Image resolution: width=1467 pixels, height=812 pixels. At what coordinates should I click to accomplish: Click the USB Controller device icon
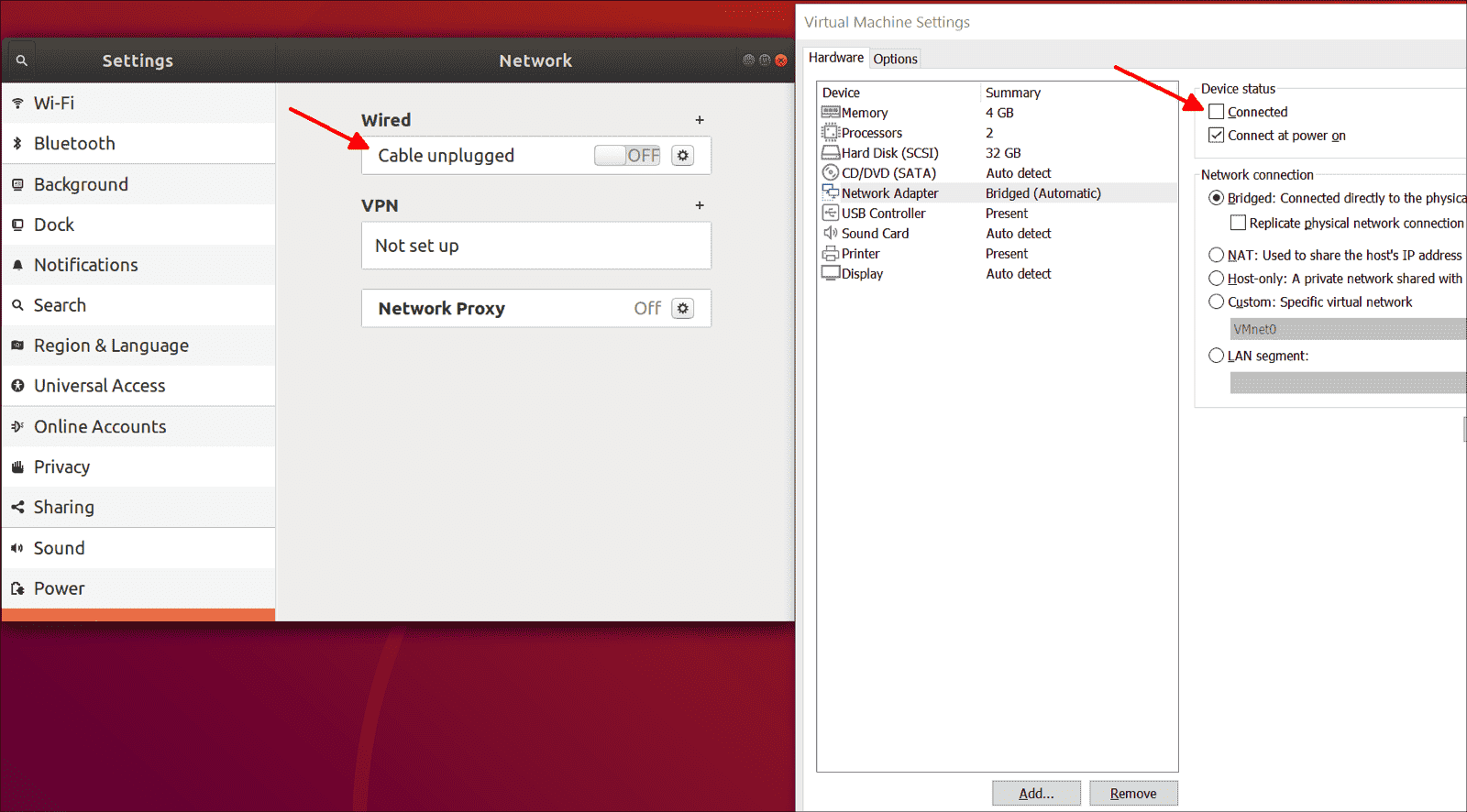tap(831, 213)
